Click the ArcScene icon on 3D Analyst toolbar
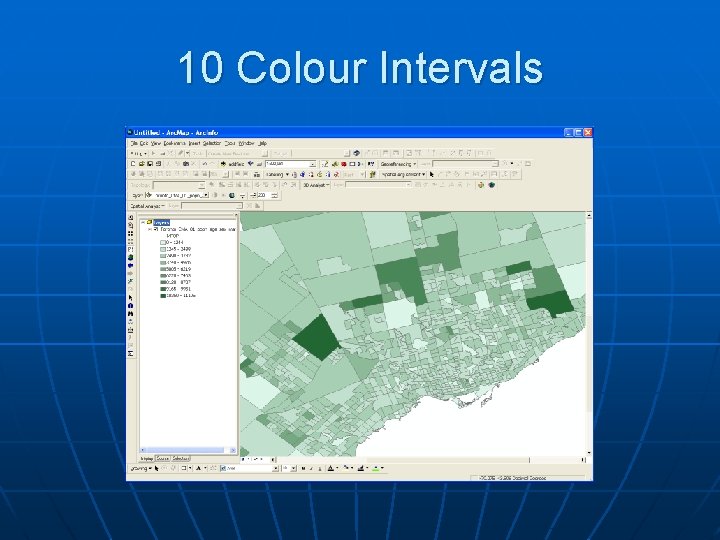Image resolution: width=720 pixels, height=540 pixels. (x=481, y=185)
